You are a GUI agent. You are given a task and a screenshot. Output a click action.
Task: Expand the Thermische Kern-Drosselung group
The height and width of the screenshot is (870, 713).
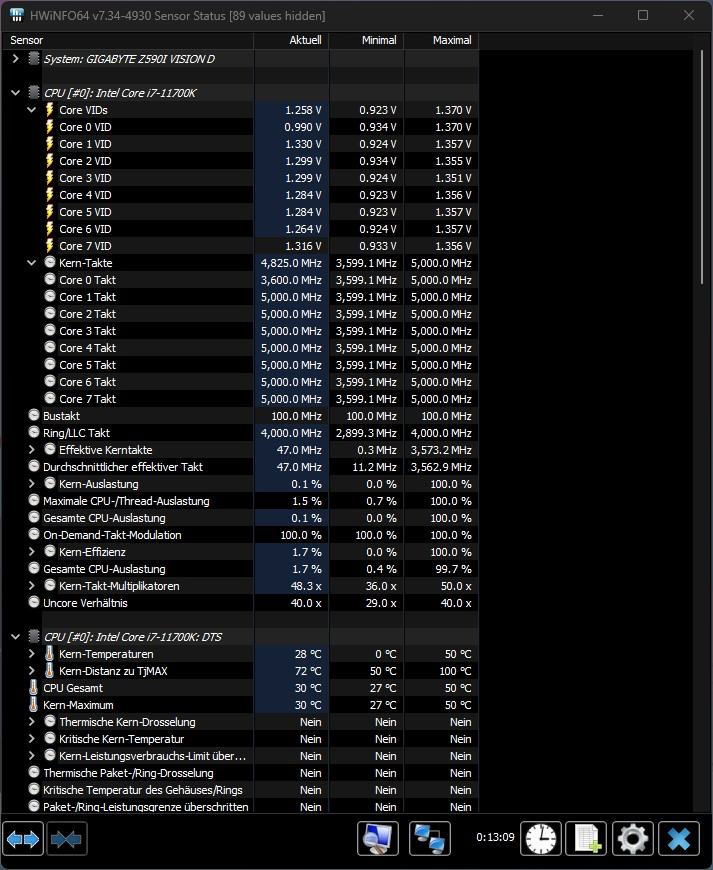pos(32,721)
